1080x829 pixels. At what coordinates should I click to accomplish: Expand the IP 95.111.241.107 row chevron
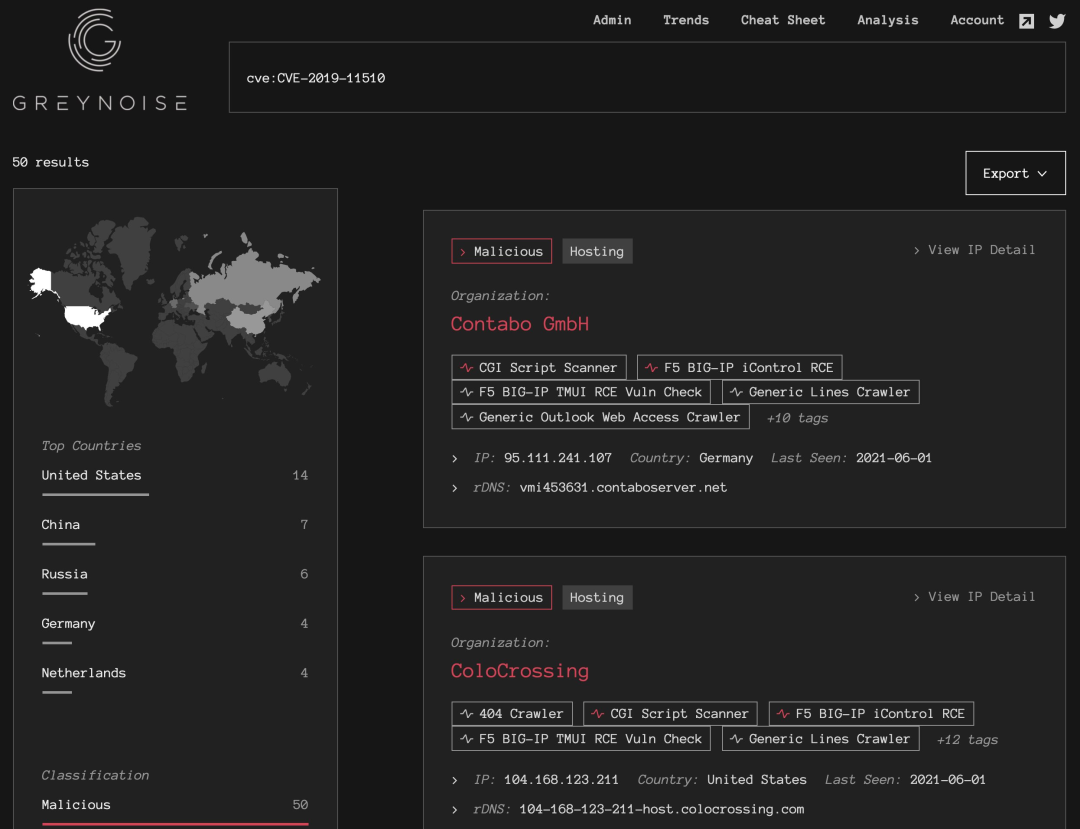click(455, 459)
